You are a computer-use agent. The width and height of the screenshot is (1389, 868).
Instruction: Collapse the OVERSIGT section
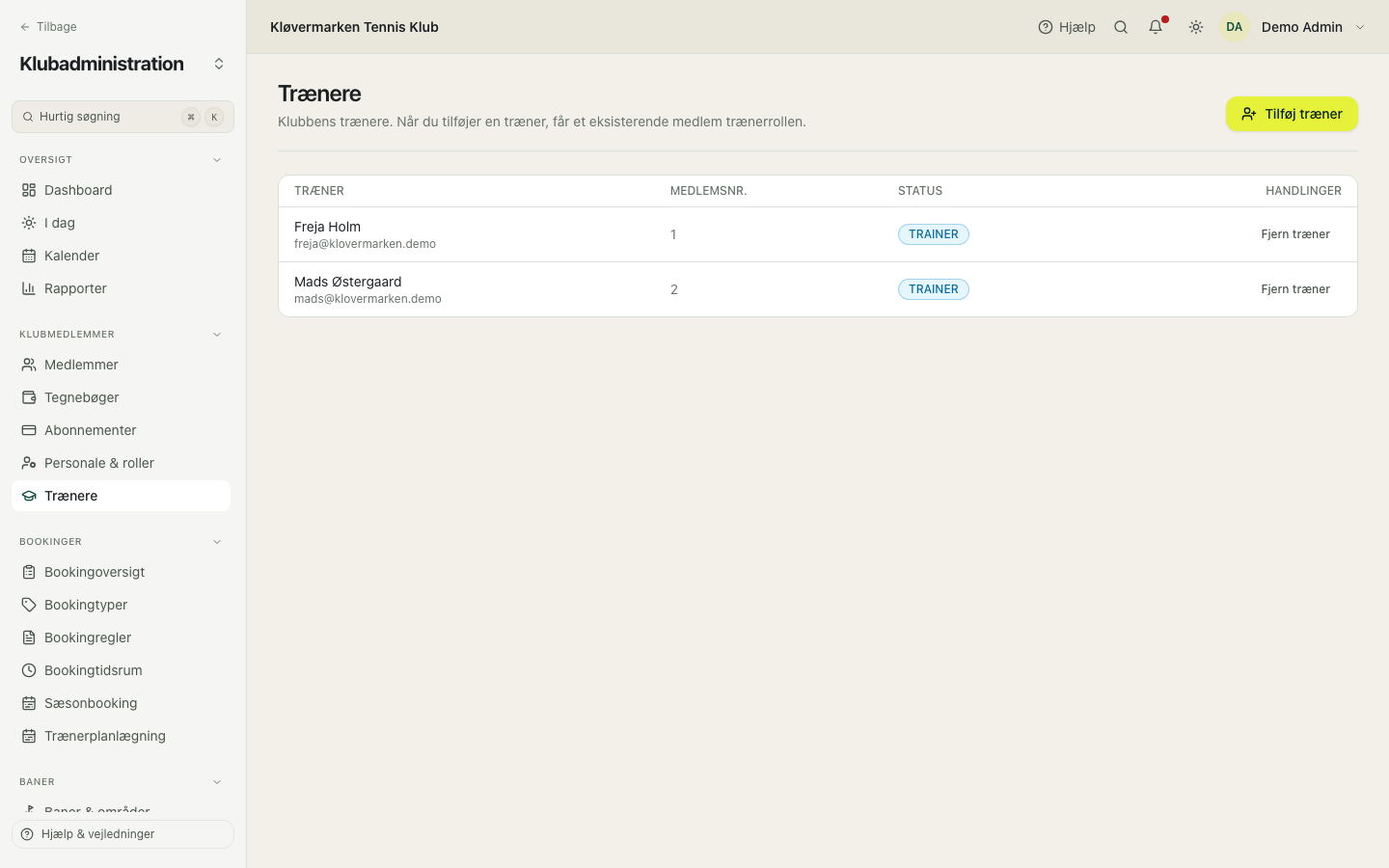(x=217, y=160)
